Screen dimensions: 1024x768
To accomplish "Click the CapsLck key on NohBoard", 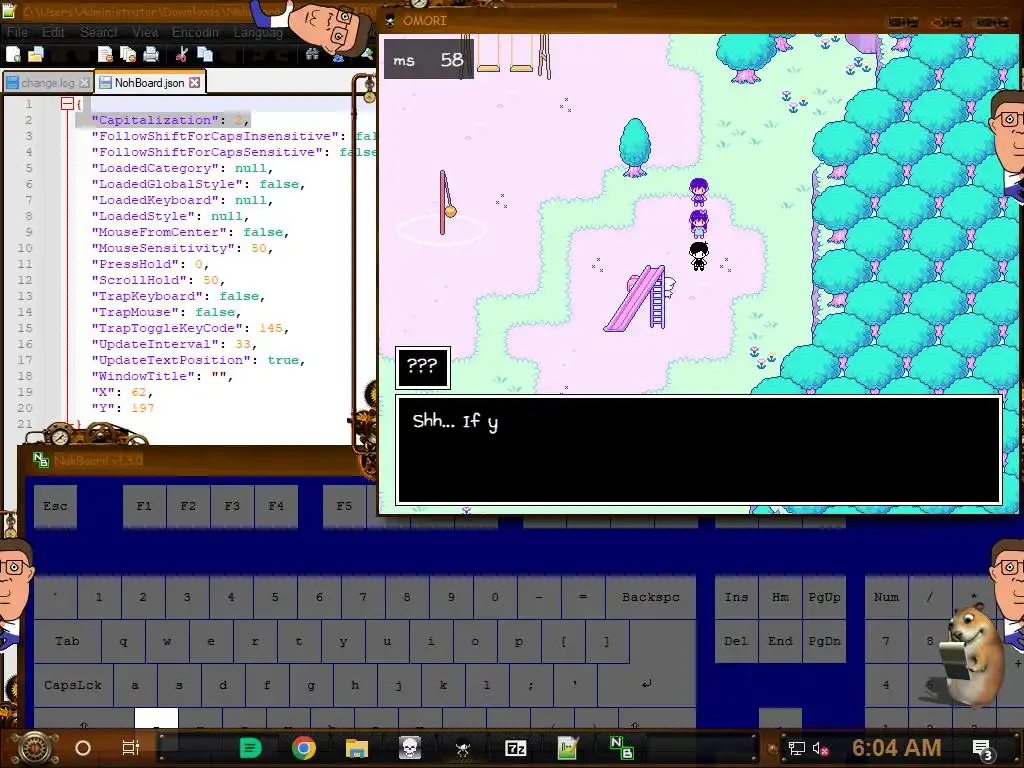I will 73,685.
